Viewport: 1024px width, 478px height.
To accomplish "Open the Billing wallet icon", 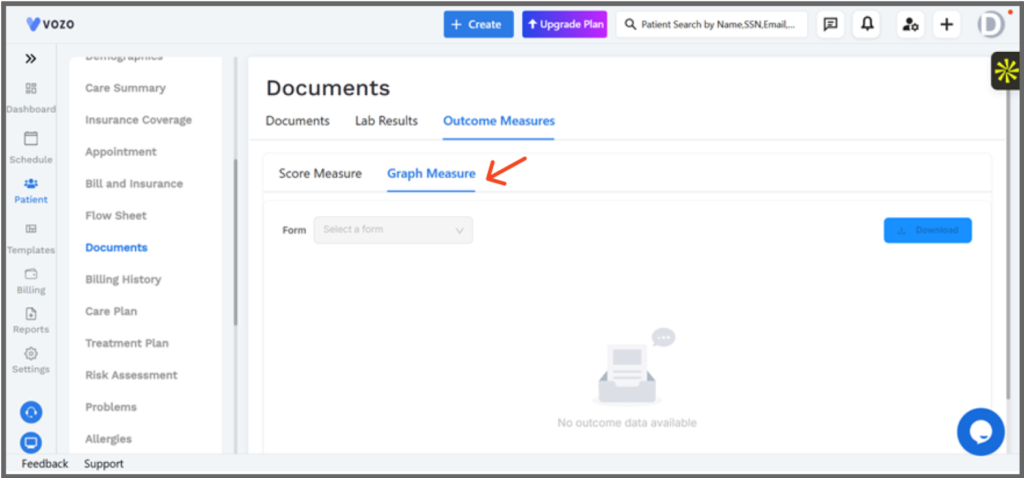I will click(31, 274).
